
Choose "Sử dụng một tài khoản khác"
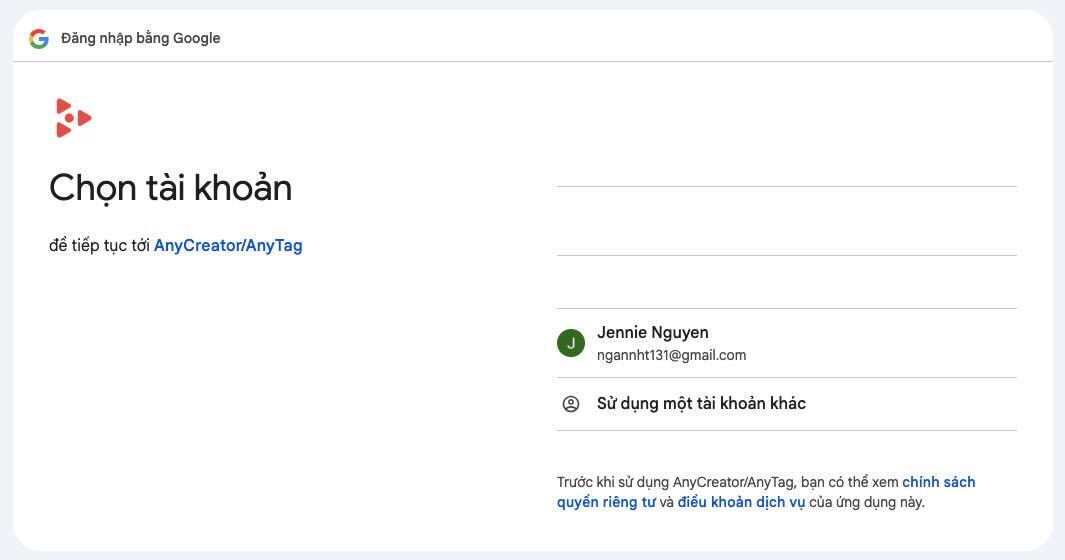click(x=701, y=404)
